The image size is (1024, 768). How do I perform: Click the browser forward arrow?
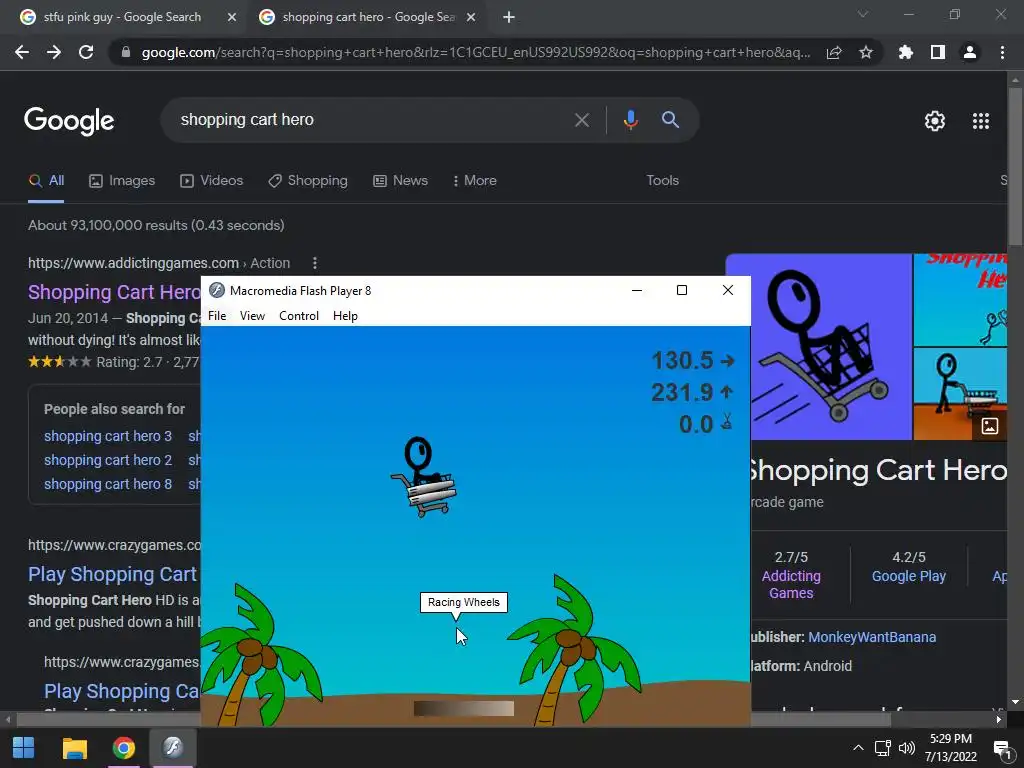(54, 52)
